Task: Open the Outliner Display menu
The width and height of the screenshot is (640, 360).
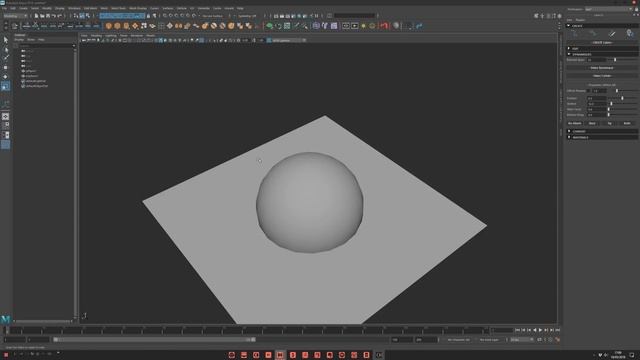Action: (19, 40)
